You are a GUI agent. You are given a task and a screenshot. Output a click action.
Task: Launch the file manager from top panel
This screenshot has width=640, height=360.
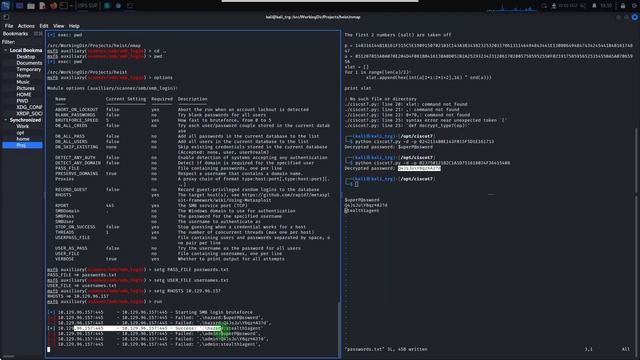tap(31, 6)
